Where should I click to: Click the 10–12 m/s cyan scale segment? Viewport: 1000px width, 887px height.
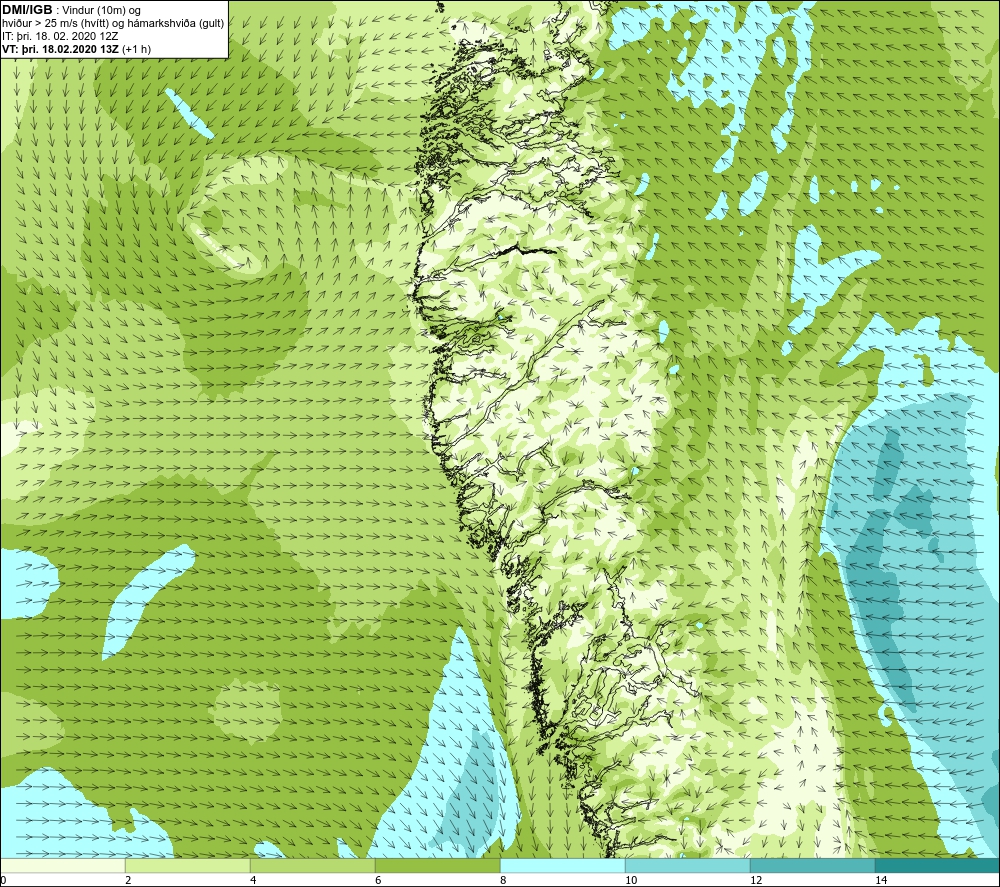[688, 865]
